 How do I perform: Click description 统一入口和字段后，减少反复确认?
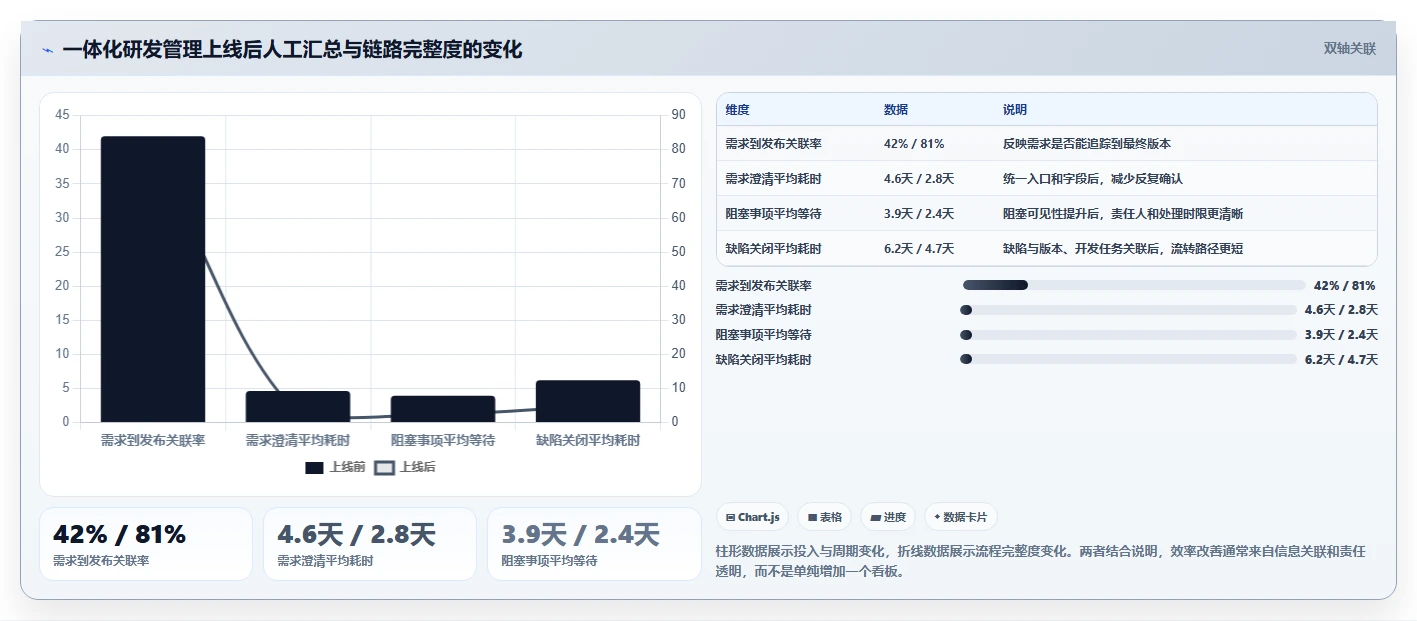click(1093, 179)
